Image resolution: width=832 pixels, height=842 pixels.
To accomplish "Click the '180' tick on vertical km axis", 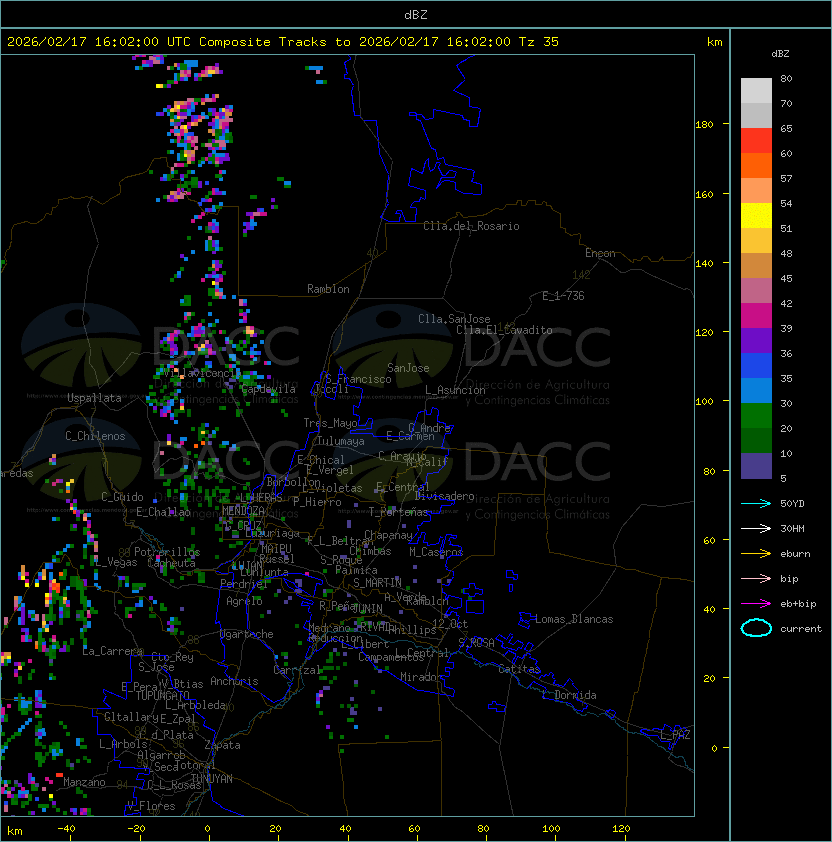I will [x=704, y=125].
